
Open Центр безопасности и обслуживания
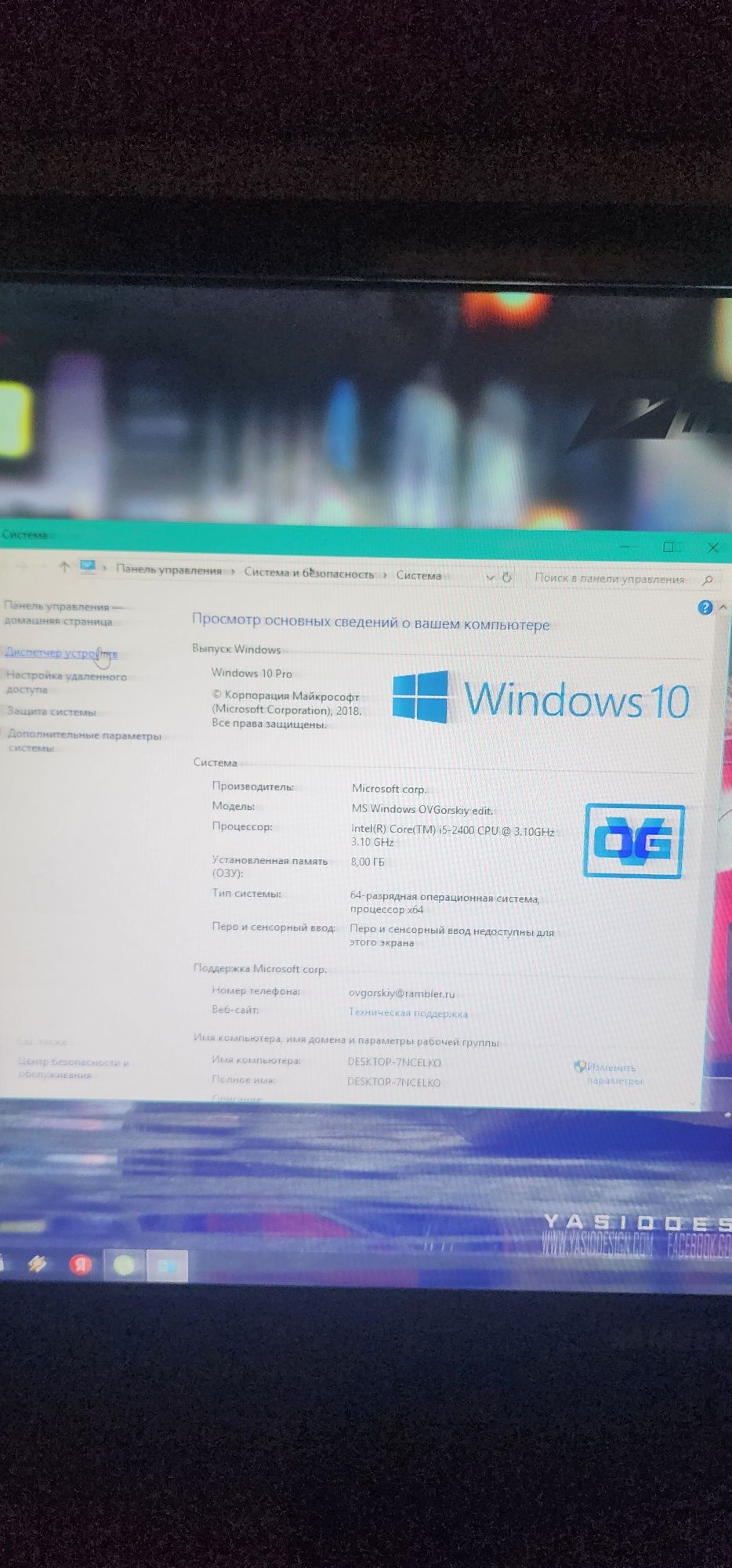tap(73, 1068)
